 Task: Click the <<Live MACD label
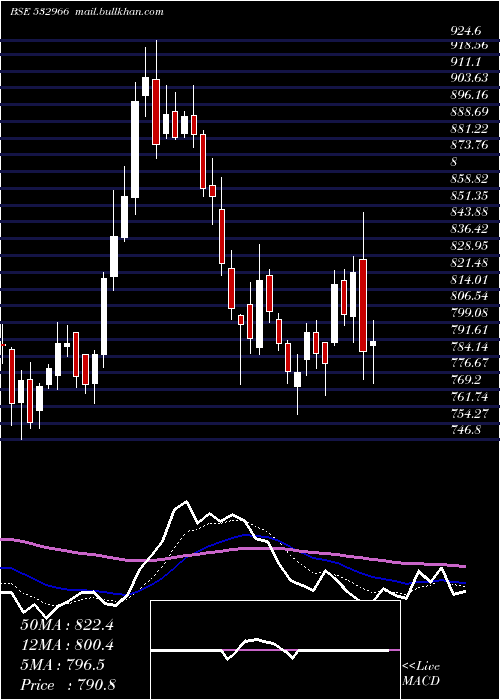[421, 674]
